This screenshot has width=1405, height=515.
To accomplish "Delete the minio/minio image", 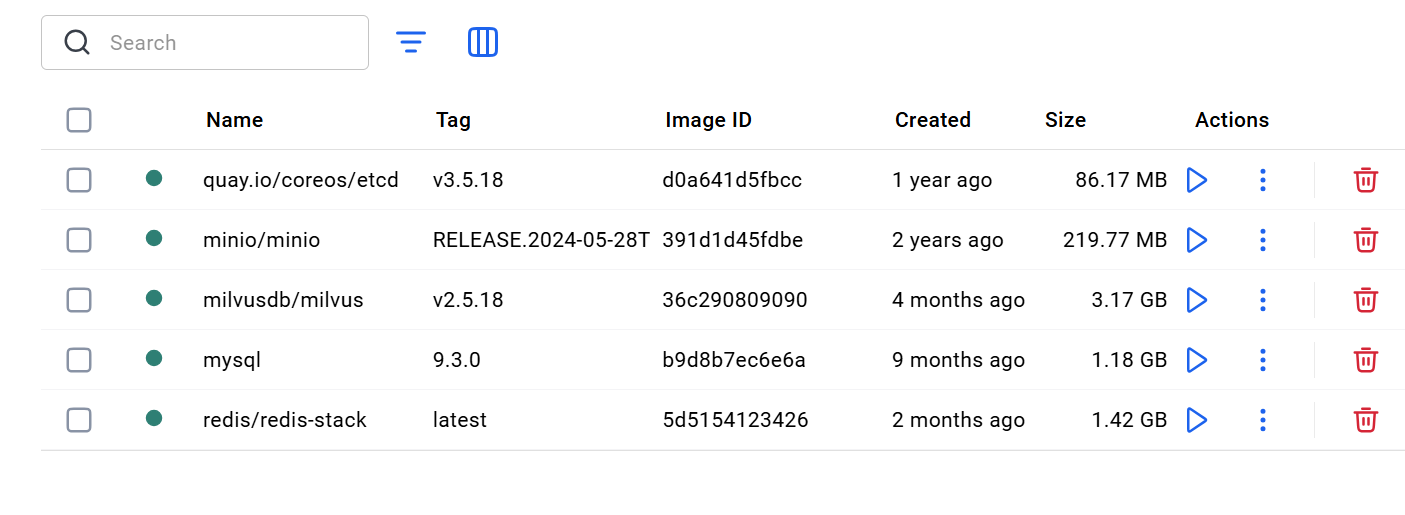I will point(1366,240).
